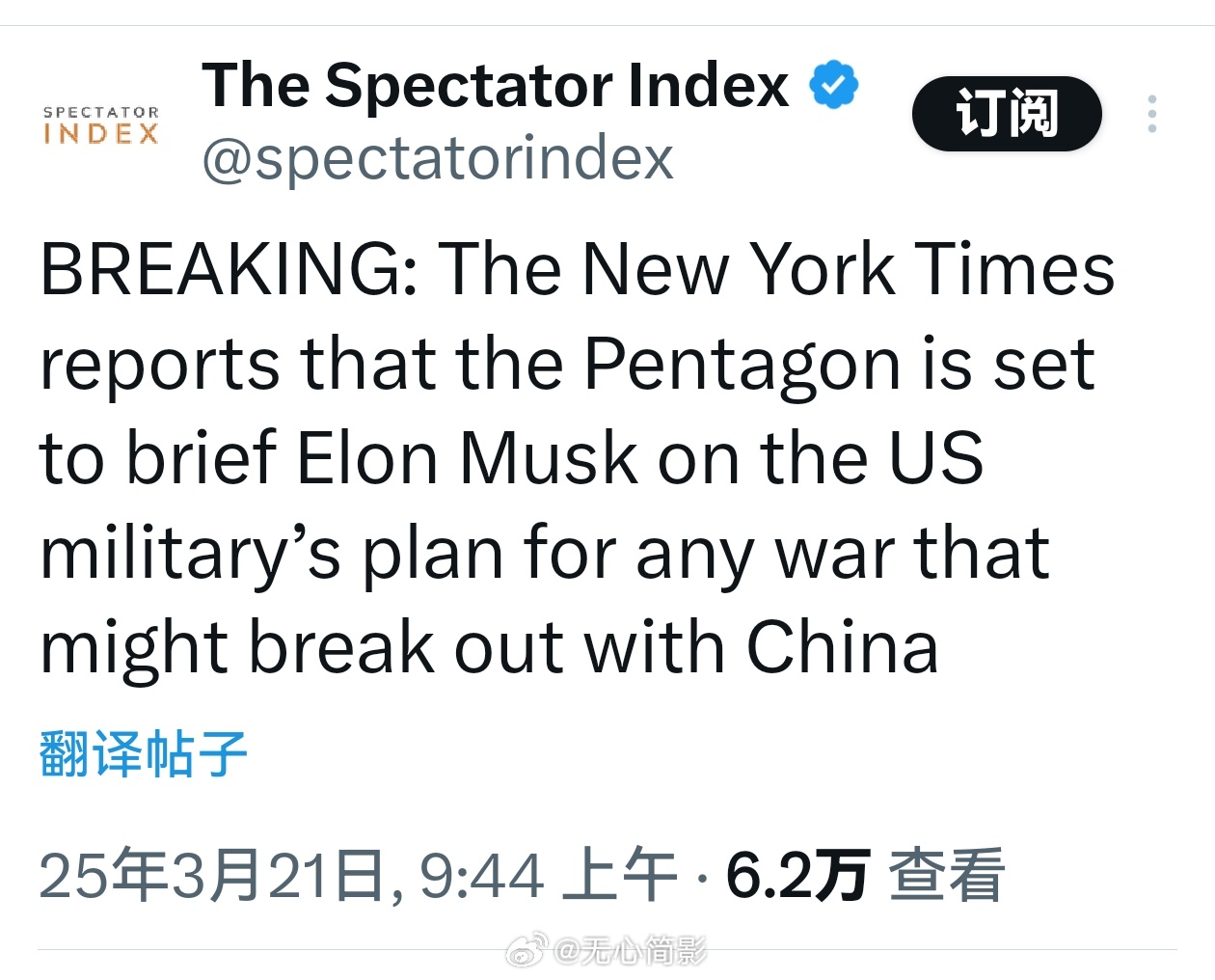
Task: Open the three-dot more options menu
Action: point(1151,114)
